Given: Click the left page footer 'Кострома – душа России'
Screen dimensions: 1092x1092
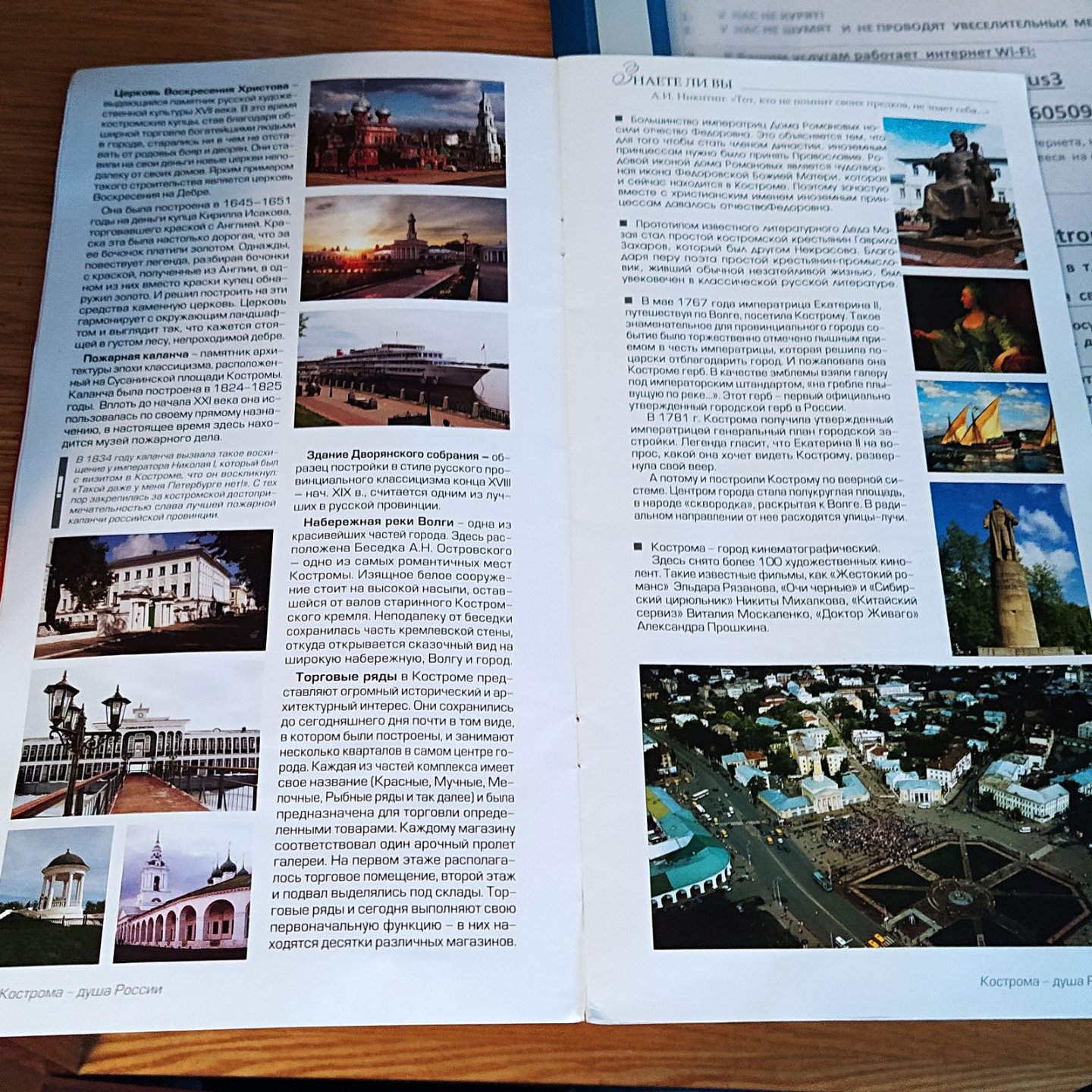Looking at the screenshot, I should point(81,991).
